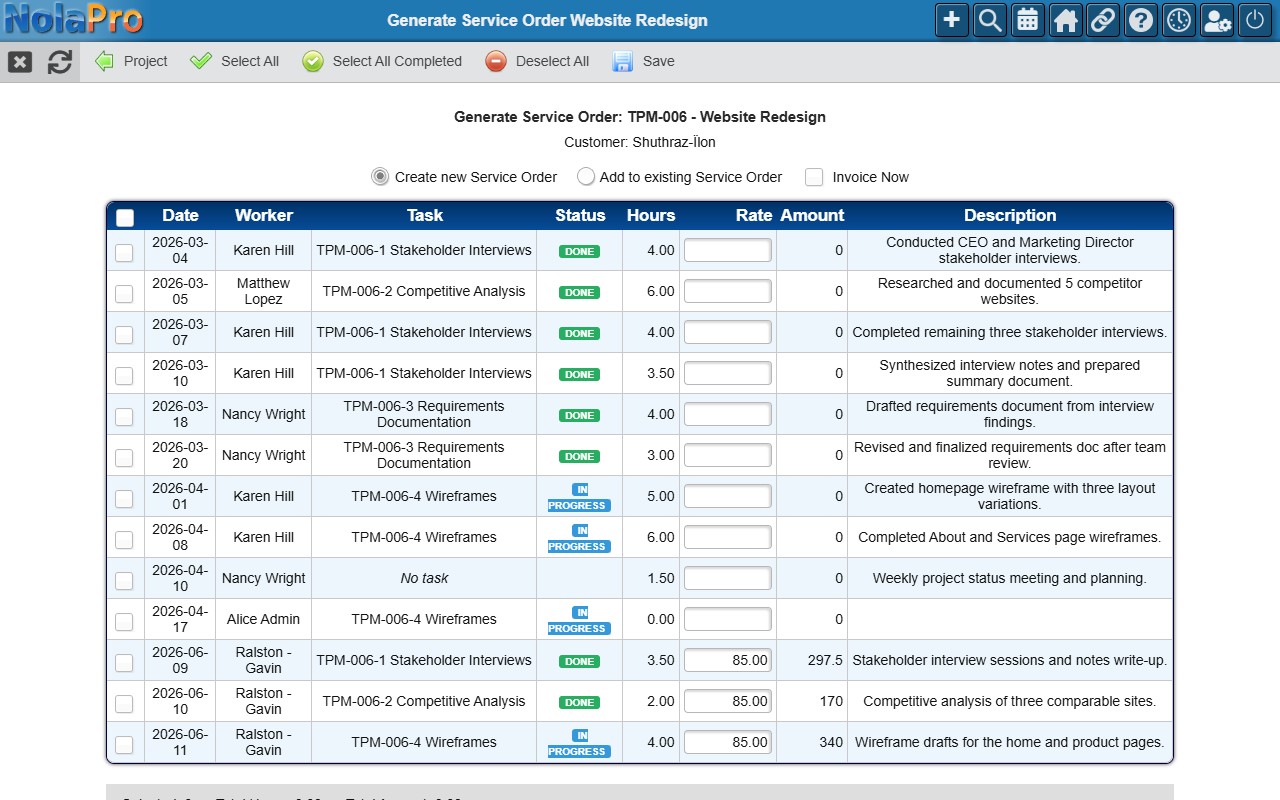Click Deselect All in toolbar
This screenshot has height=800, width=1280.
(x=537, y=61)
